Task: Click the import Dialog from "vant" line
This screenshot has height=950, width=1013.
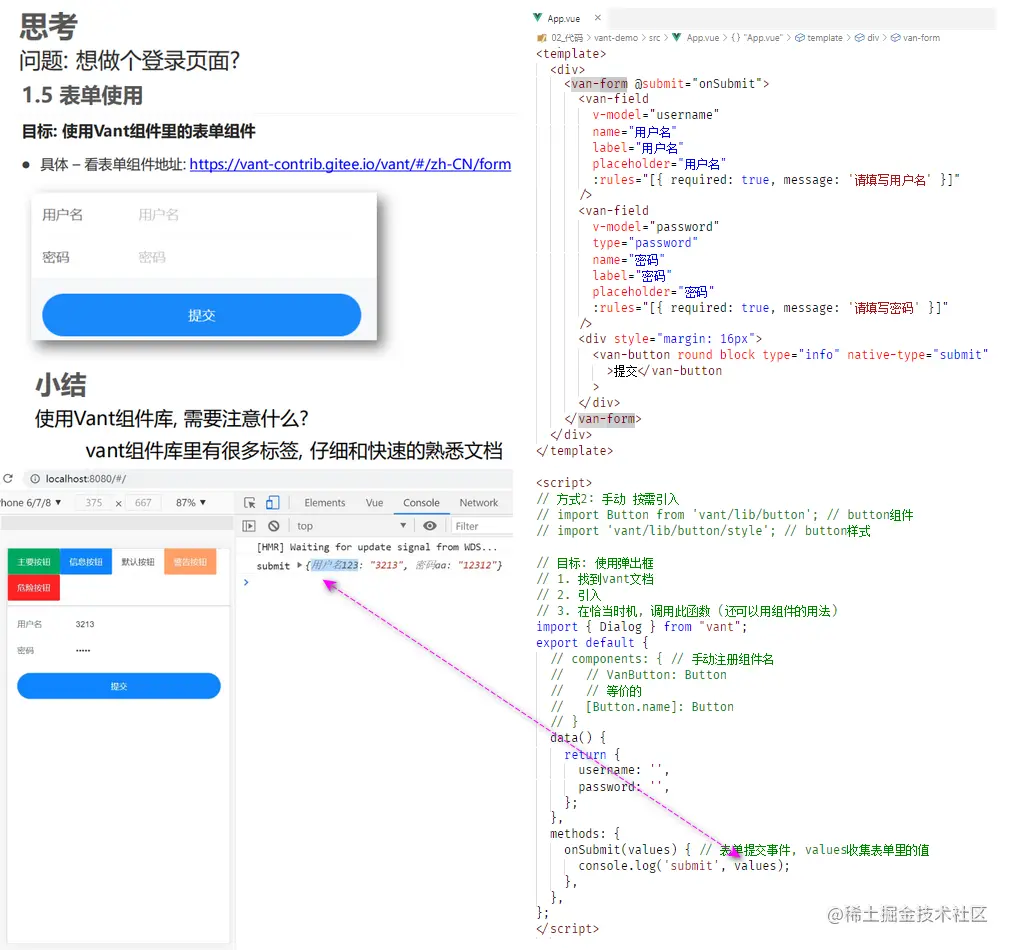Action: [642, 627]
